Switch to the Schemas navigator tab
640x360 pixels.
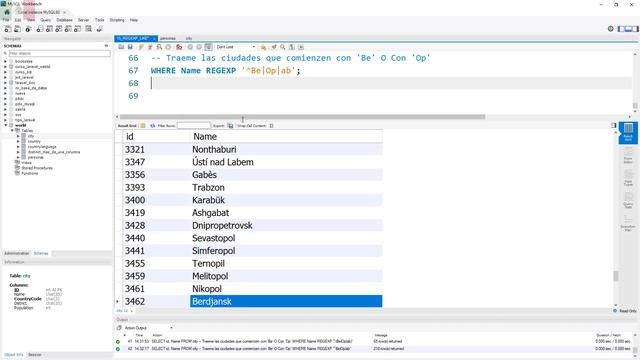click(x=41, y=253)
